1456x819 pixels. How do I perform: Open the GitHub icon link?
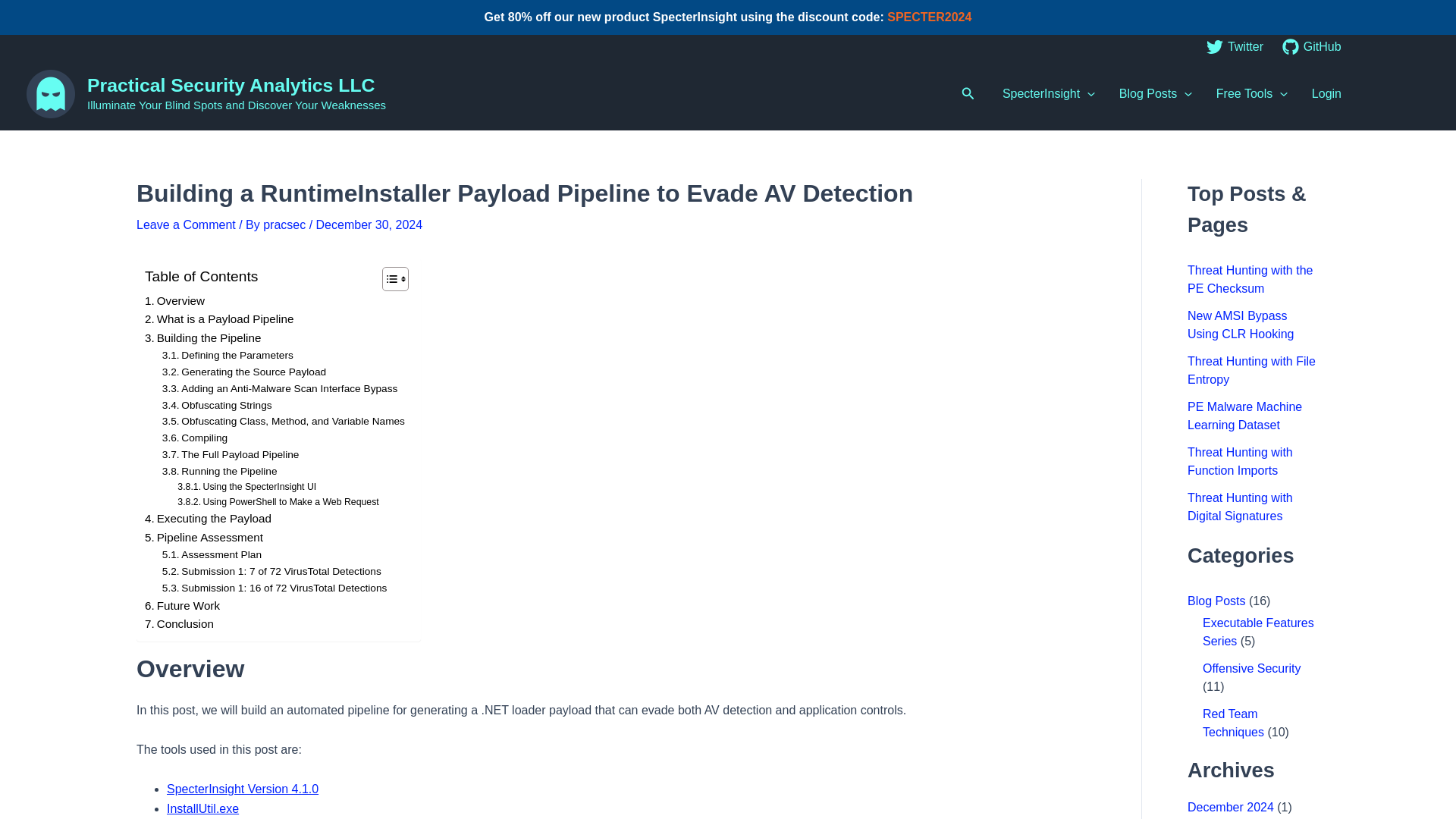coord(1290,47)
